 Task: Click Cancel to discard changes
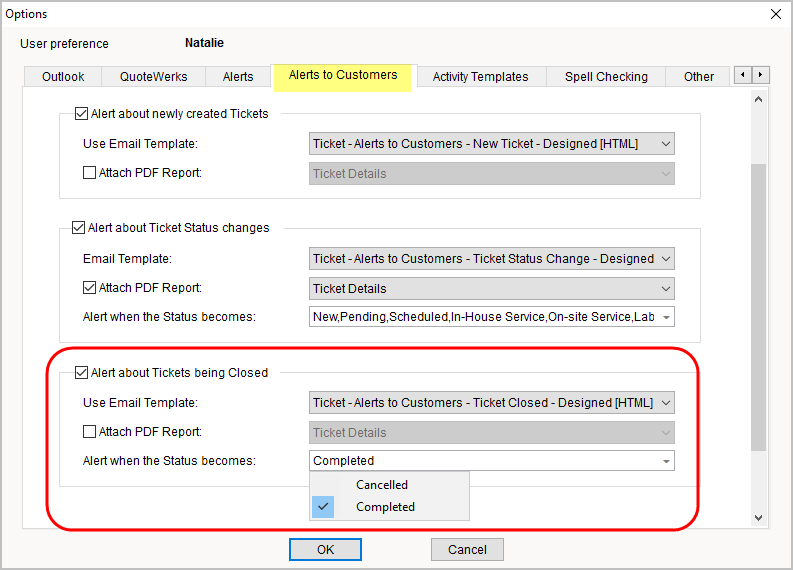pos(467,549)
